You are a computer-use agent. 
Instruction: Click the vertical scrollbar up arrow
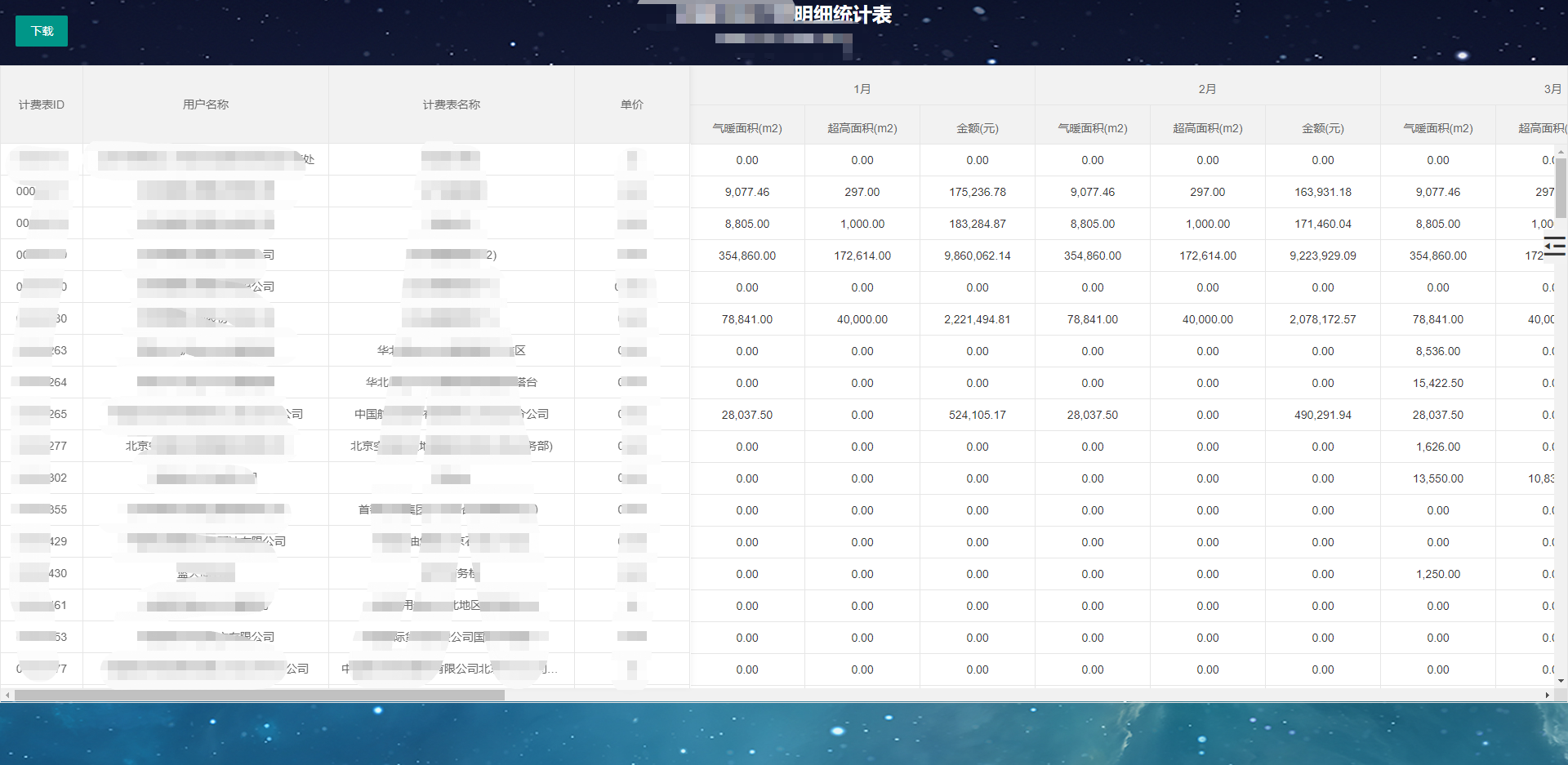coord(1561,151)
